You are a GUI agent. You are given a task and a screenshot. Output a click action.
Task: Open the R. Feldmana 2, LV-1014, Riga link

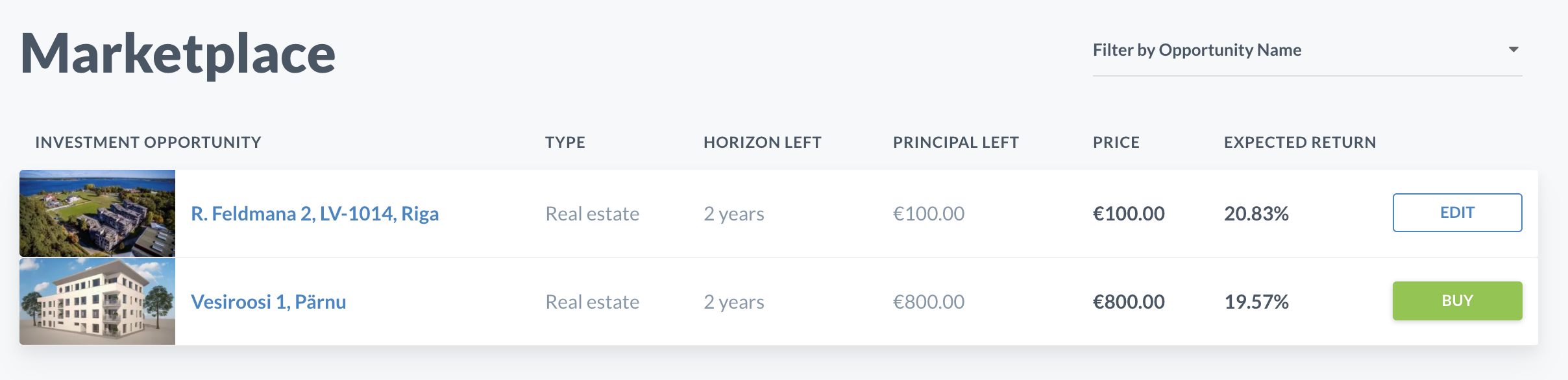coord(315,213)
